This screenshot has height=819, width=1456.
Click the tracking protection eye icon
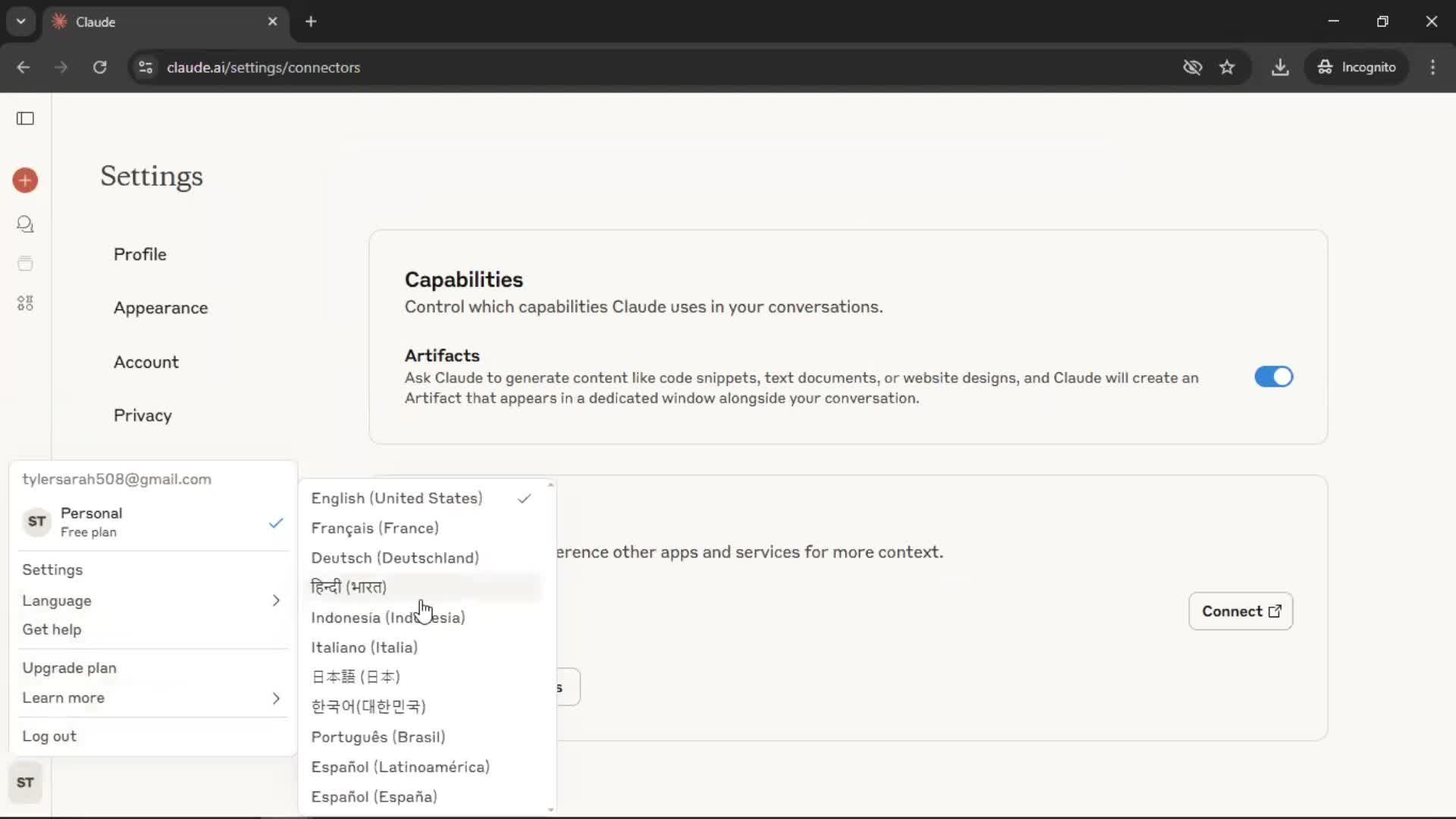pos(1192,67)
